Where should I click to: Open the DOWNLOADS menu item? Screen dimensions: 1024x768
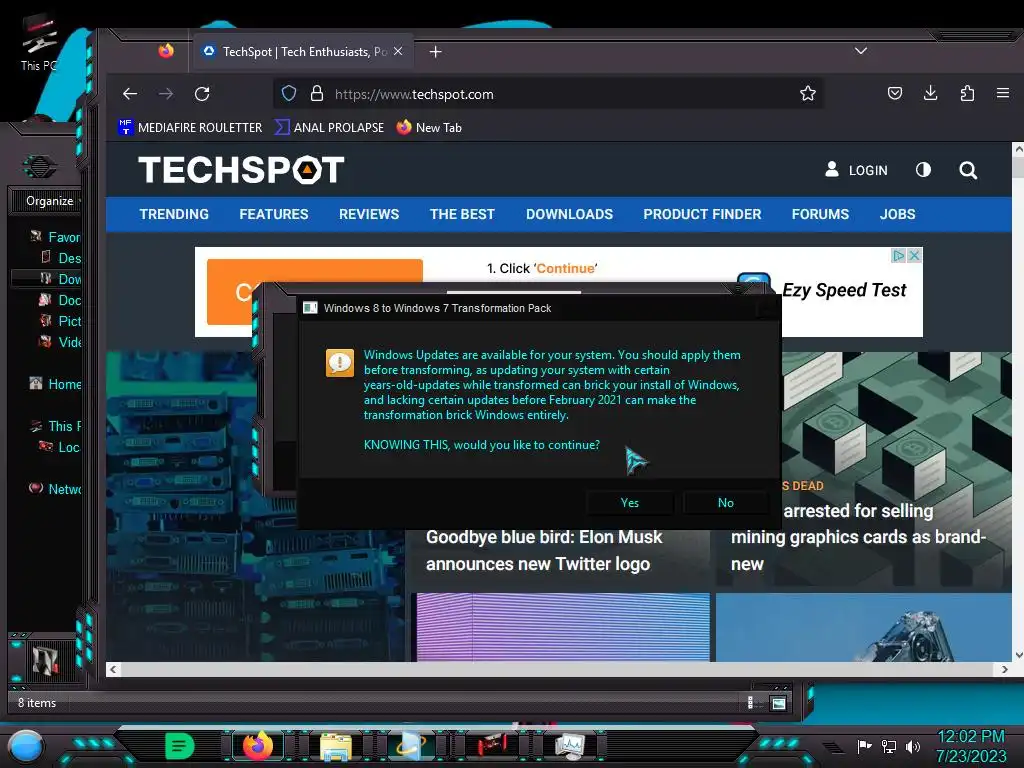point(569,214)
